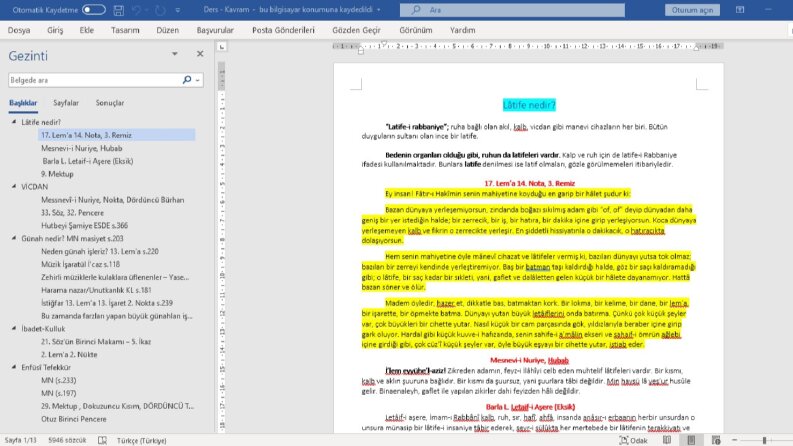Open the Yardım ribbon tab
Viewport: 793px width, 446px height.
(x=462, y=30)
